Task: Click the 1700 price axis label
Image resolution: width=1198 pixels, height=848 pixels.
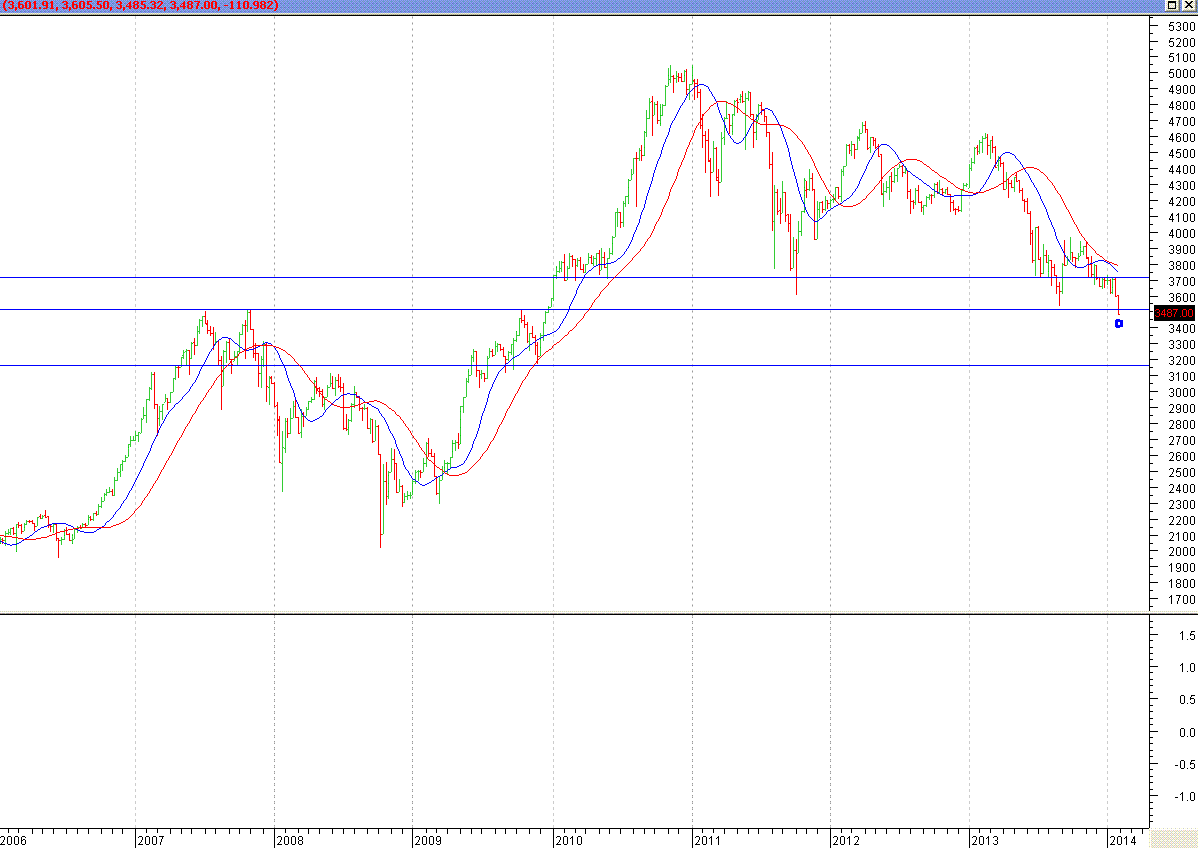Action: 1181,600
